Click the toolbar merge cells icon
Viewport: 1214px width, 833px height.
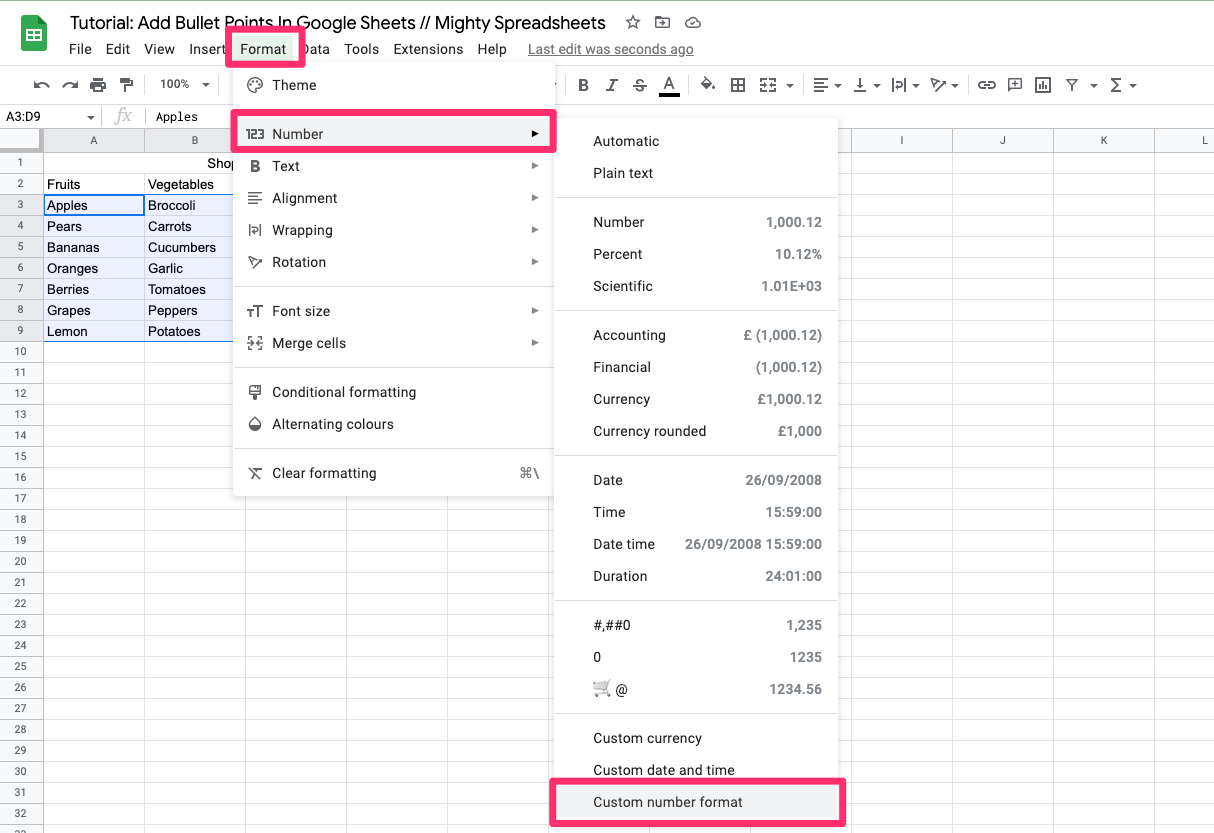click(768, 85)
